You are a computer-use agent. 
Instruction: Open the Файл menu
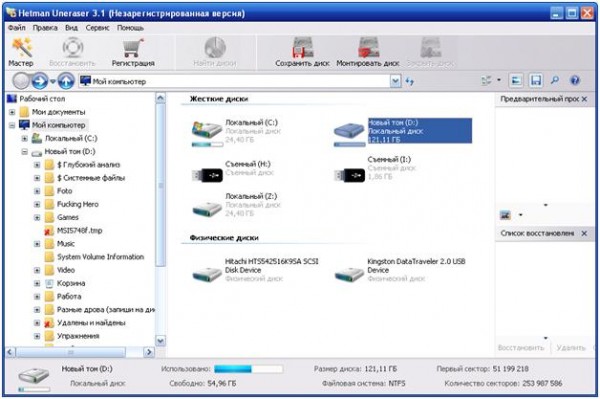click(x=16, y=28)
